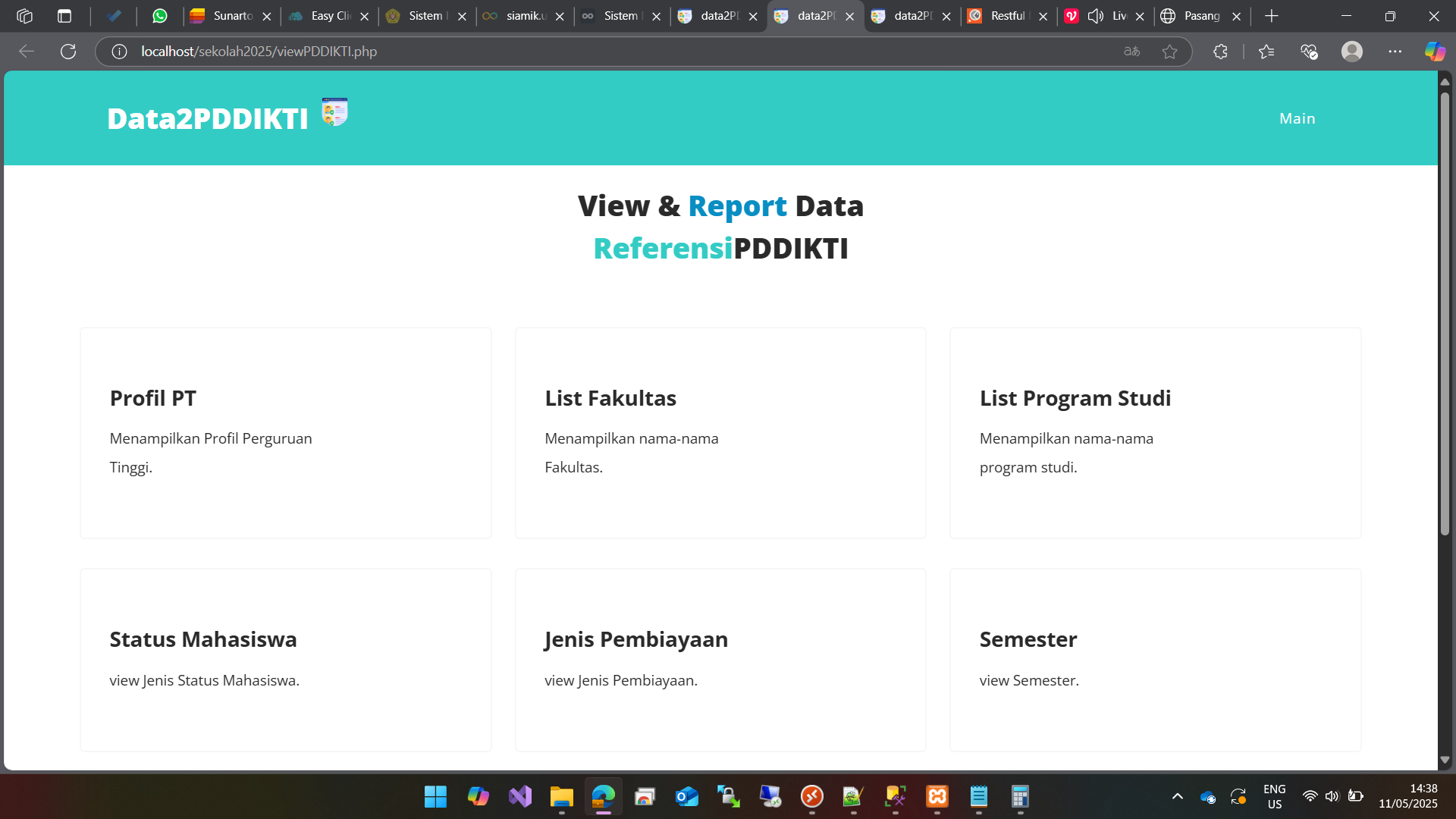View site information icon in address bar
This screenshot has width=1456, height=819.
point(119,52)
